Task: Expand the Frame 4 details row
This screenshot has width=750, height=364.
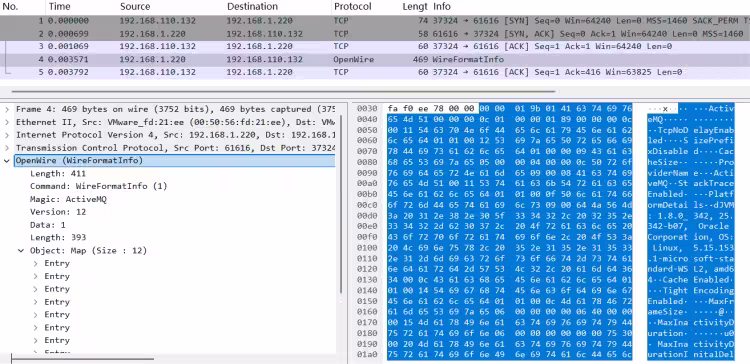Action: pyautogui.click(x=7, y=109)
